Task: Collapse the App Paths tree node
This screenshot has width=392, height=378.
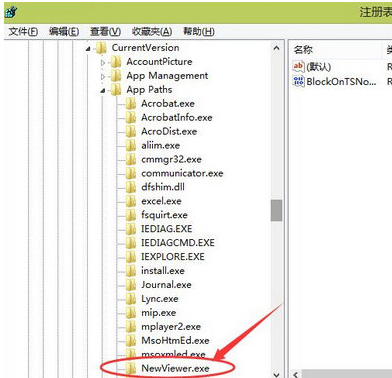Action: (103, 91)
